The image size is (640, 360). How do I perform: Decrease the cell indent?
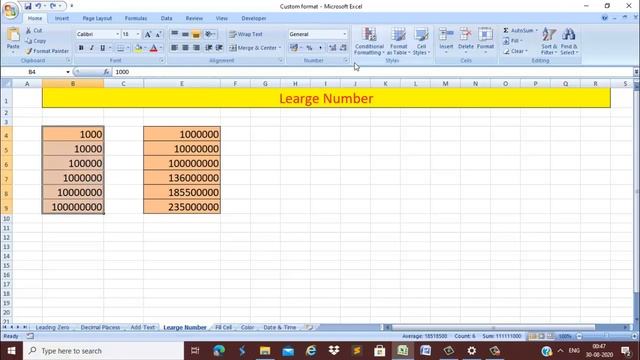tap(209, 48)
